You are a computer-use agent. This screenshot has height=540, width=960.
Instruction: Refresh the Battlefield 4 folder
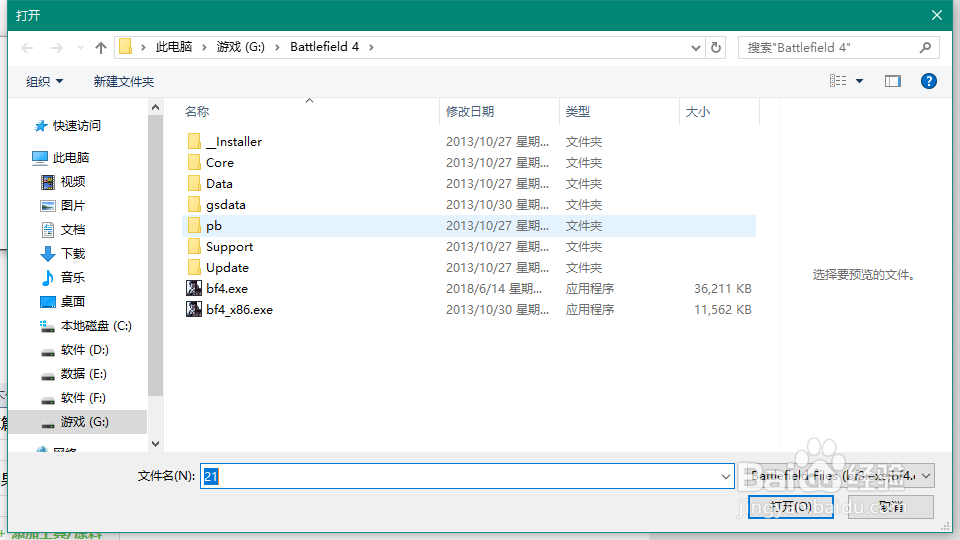716,48
